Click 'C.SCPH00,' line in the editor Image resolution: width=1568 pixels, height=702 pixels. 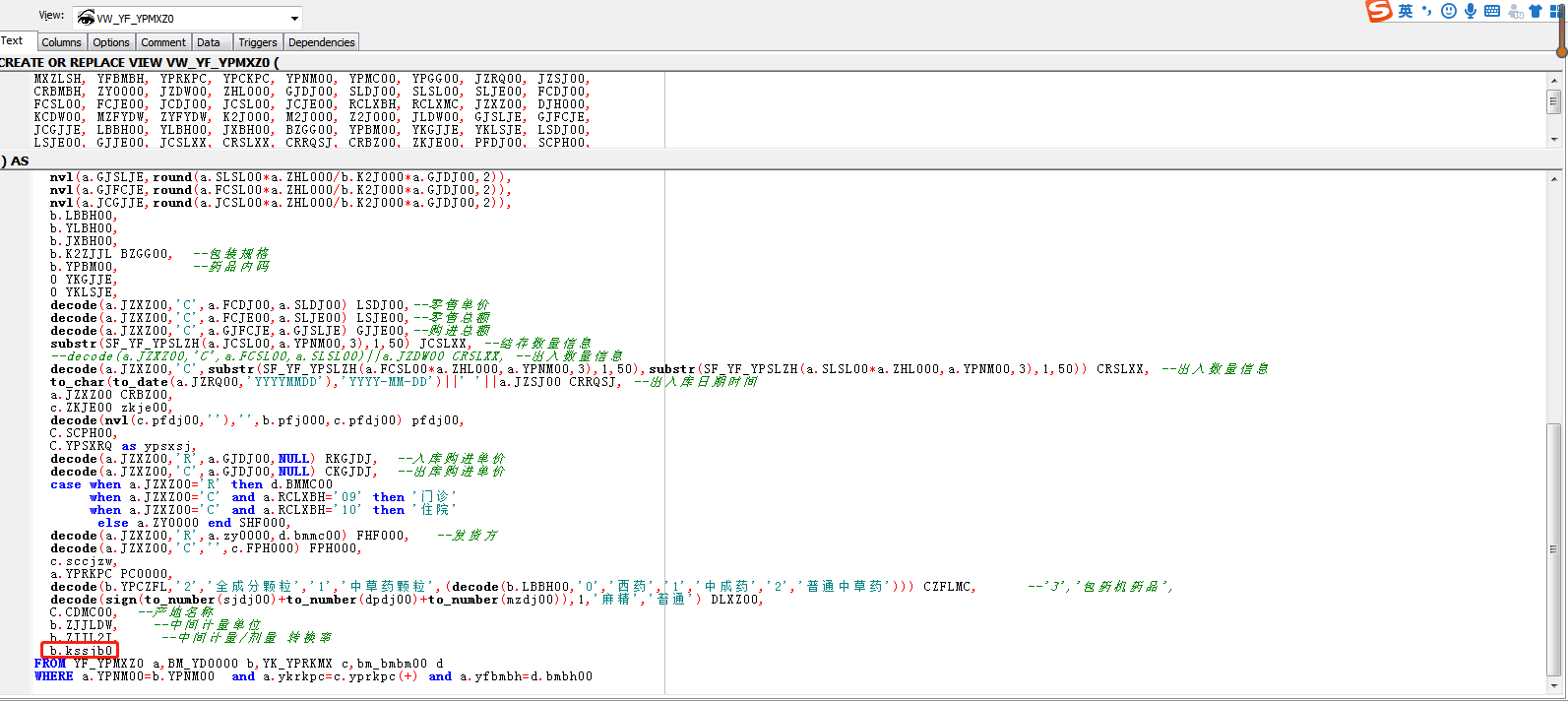point(84,433)
